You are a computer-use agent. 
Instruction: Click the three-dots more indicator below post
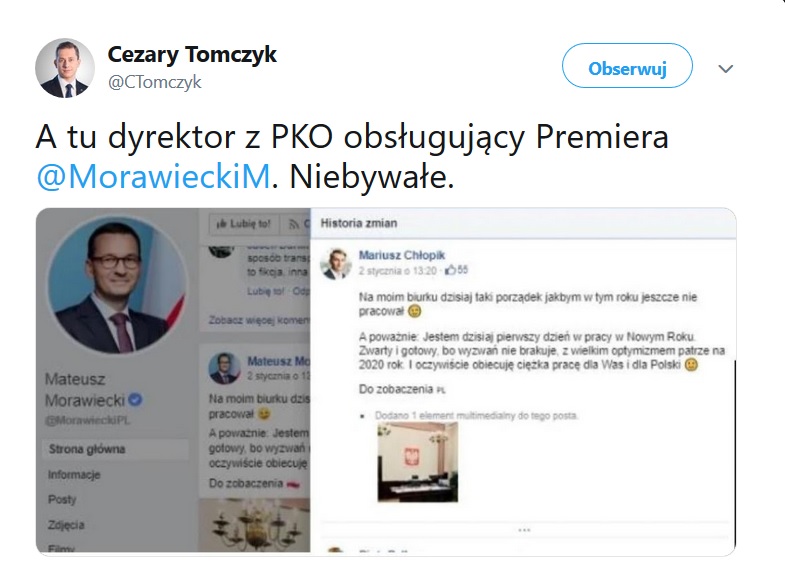pyautogui.click(x=524, y=530)
